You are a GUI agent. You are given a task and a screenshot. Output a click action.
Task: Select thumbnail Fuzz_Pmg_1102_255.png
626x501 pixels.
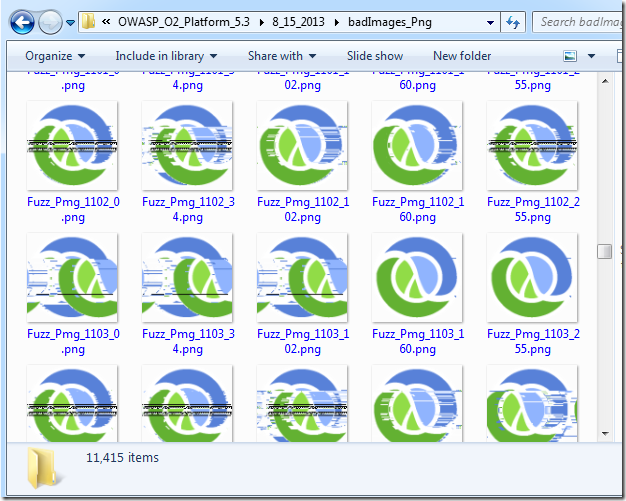click(532, 145)
